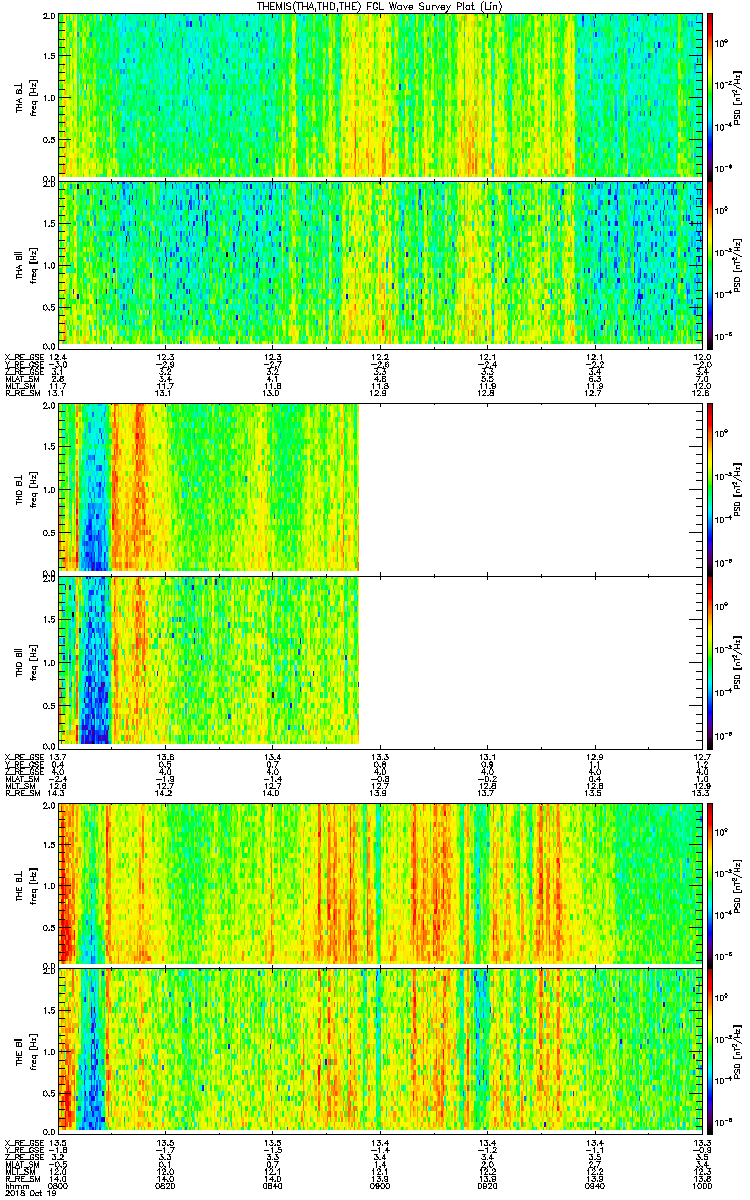750x1200 pixels.
Task: Click the '2.0' frequency tick of THA B-perpendicular panel
Action: 49,18
